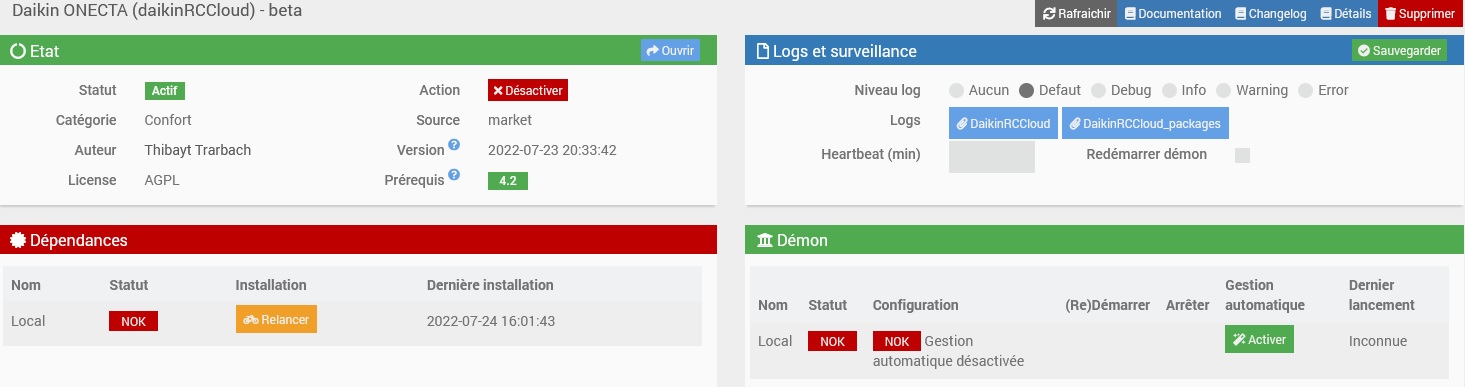This screenshot has height=387, width=1465.
Task: Click the Démon building icon in header
Action: 764,240
